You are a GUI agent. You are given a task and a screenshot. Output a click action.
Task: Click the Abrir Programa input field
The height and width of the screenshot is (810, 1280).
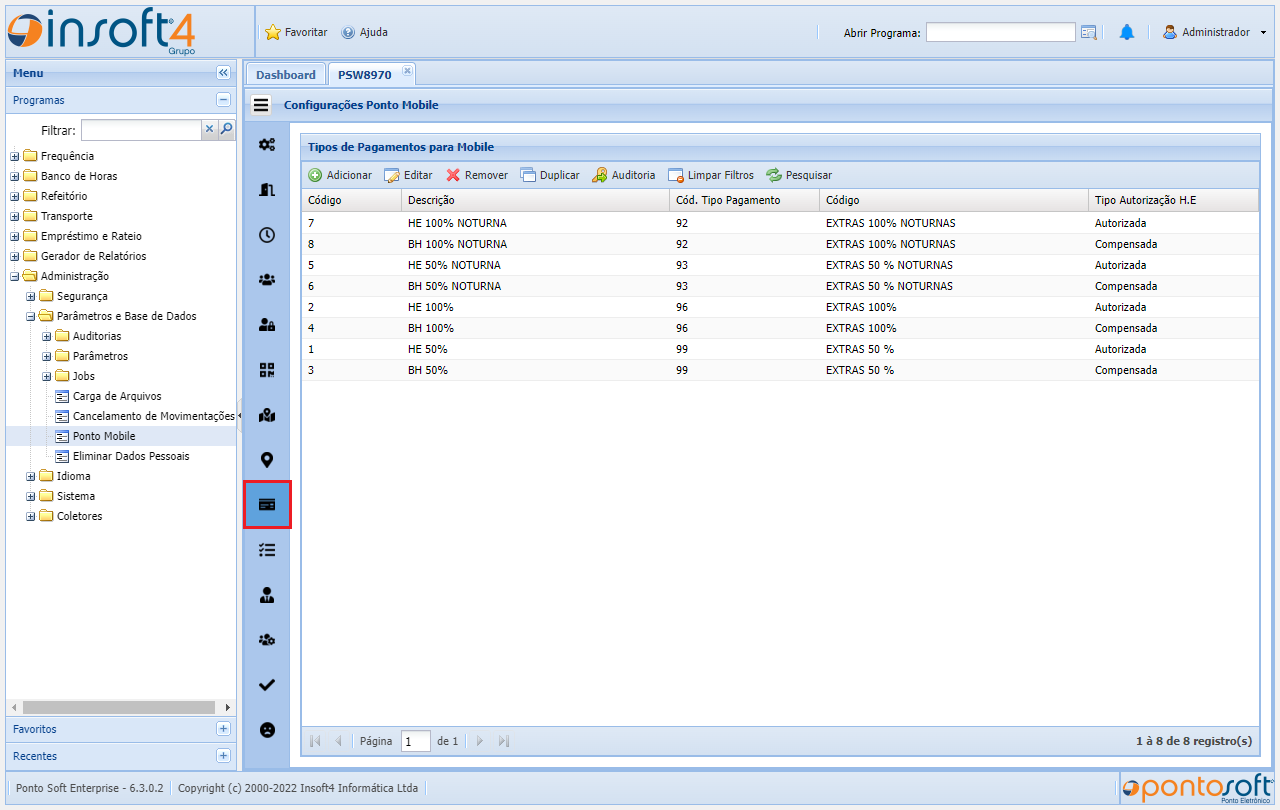1000,33
